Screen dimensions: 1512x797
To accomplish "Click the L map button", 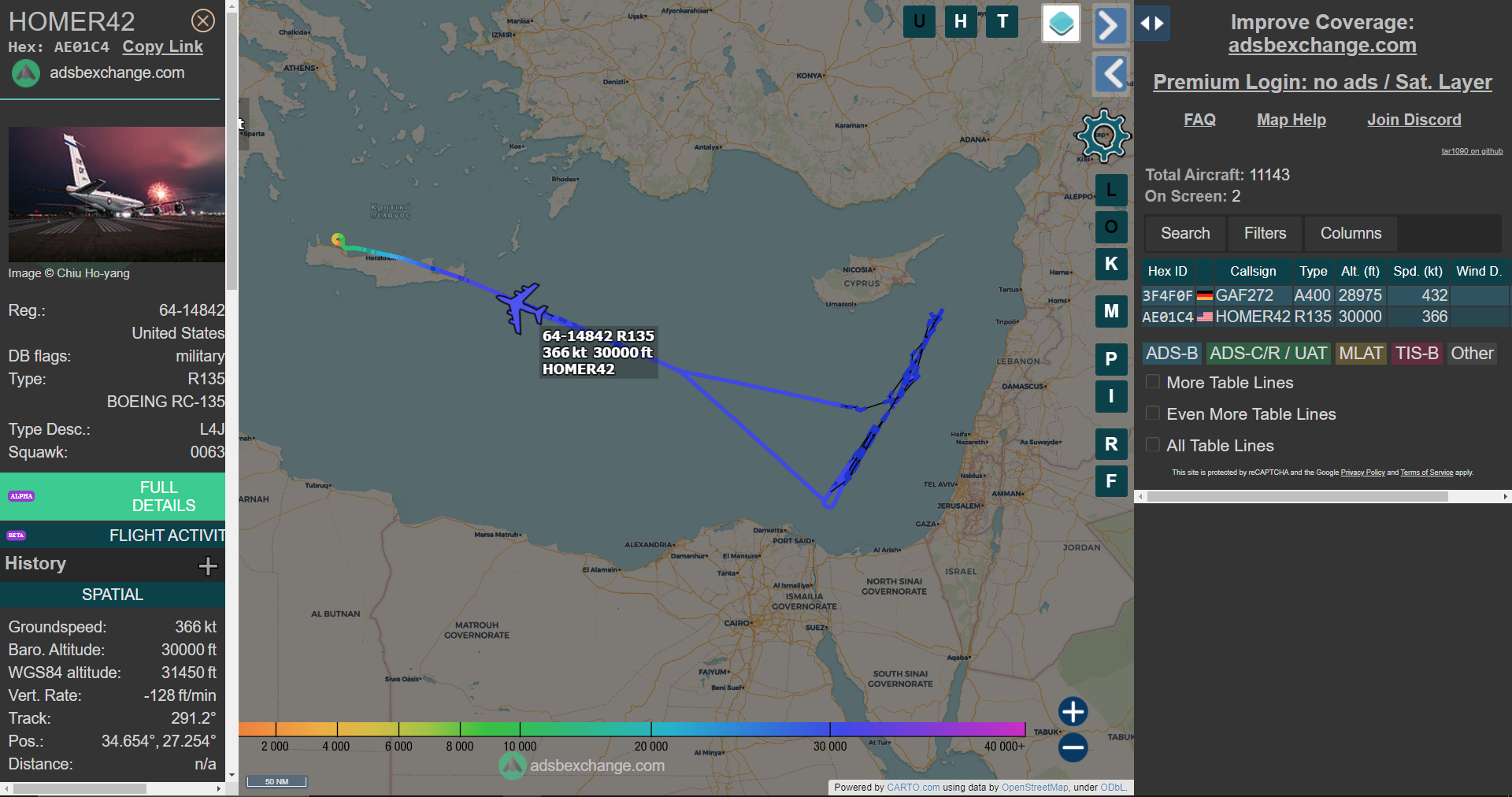I will 1111,190.
